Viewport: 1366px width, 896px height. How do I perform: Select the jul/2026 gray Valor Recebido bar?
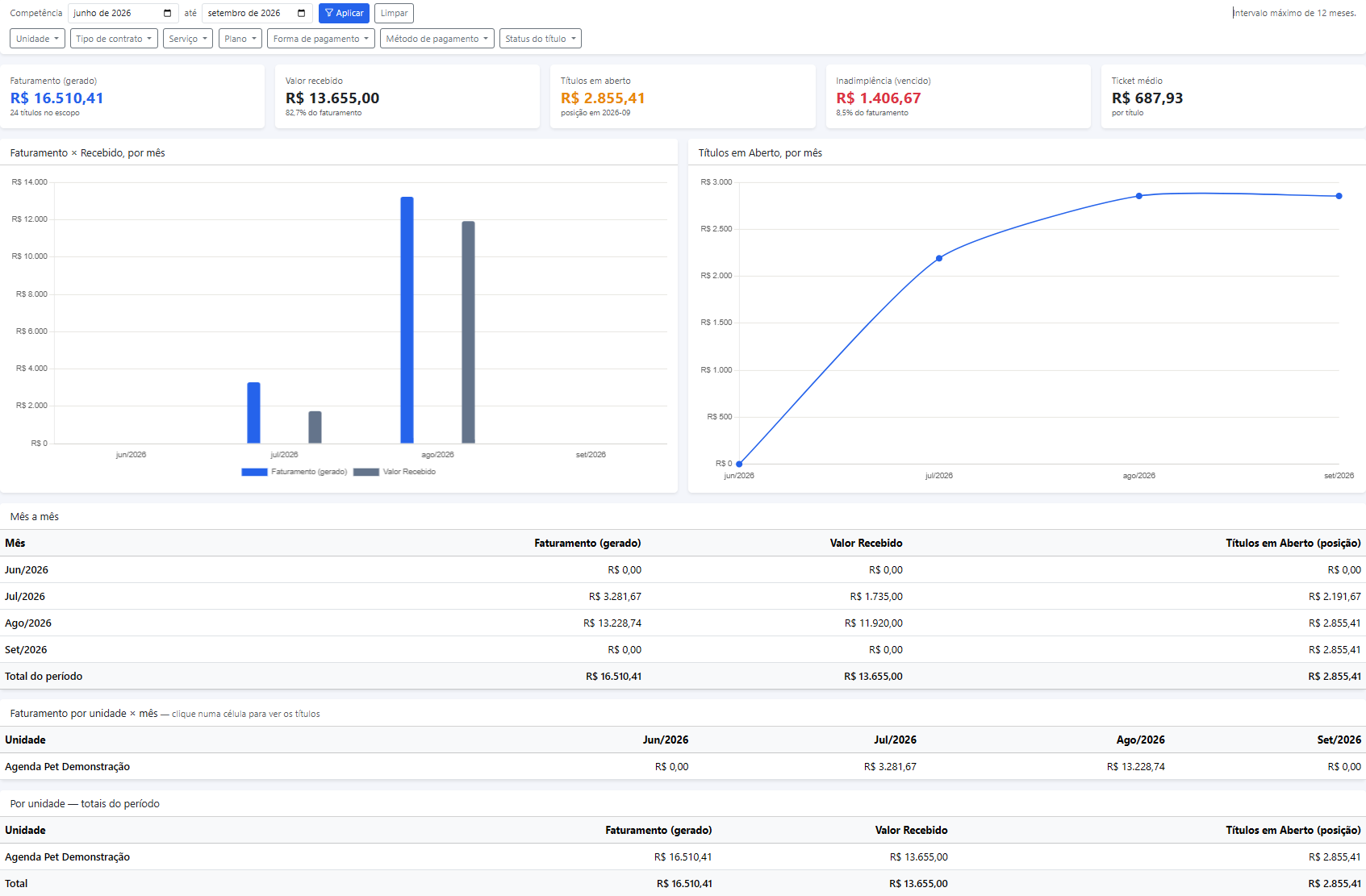[x=315, y=427]
